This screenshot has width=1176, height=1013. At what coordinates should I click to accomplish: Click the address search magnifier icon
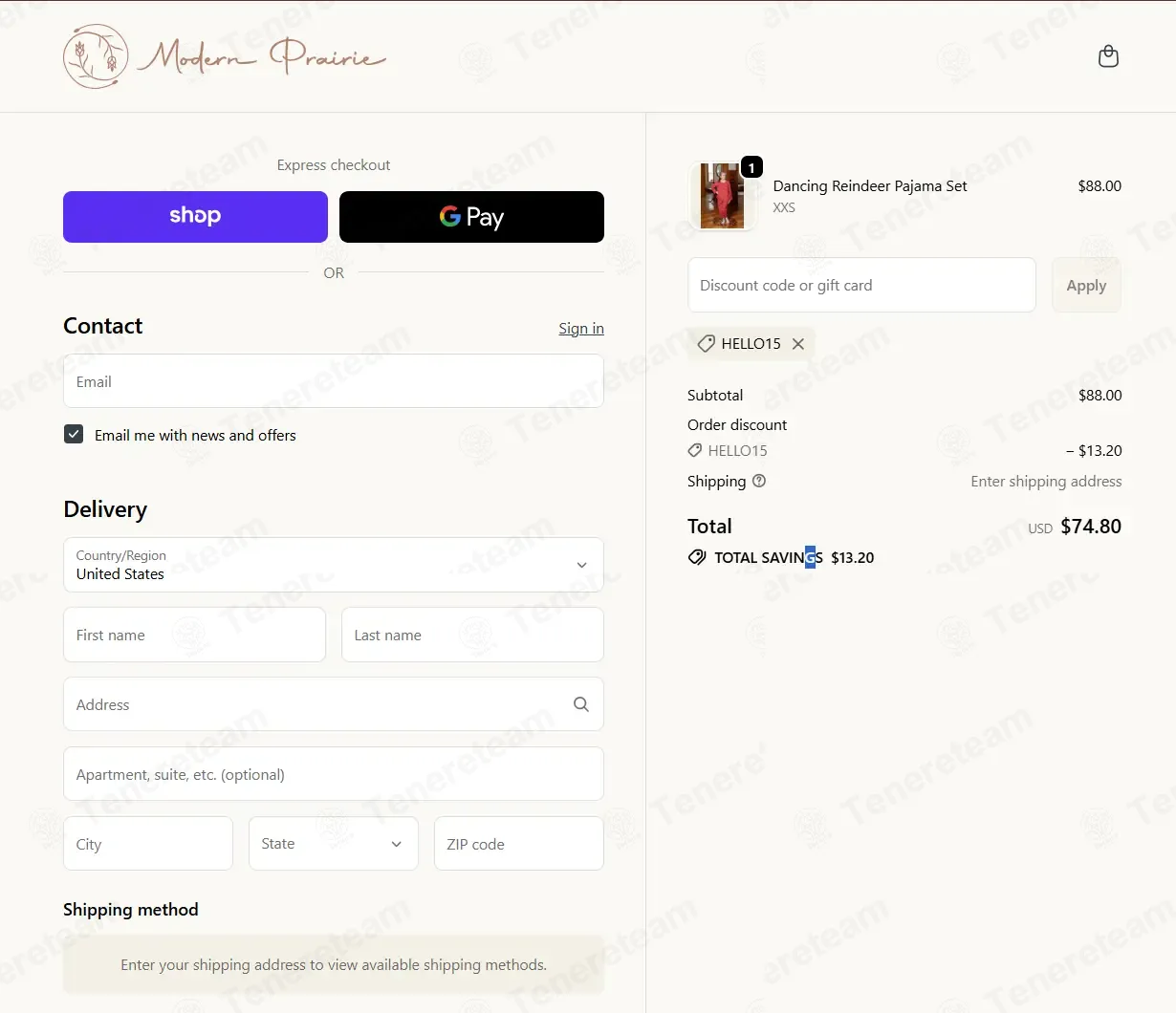point(580,704)
